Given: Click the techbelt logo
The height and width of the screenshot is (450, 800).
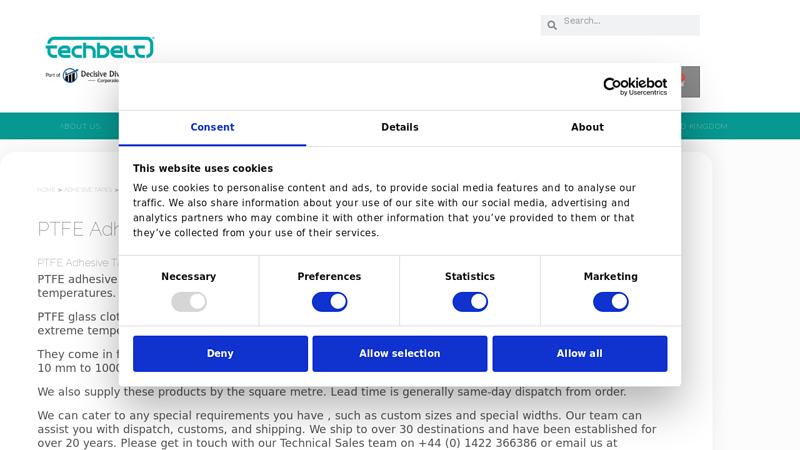Looking at the screenshot, I should pos(99,48).
